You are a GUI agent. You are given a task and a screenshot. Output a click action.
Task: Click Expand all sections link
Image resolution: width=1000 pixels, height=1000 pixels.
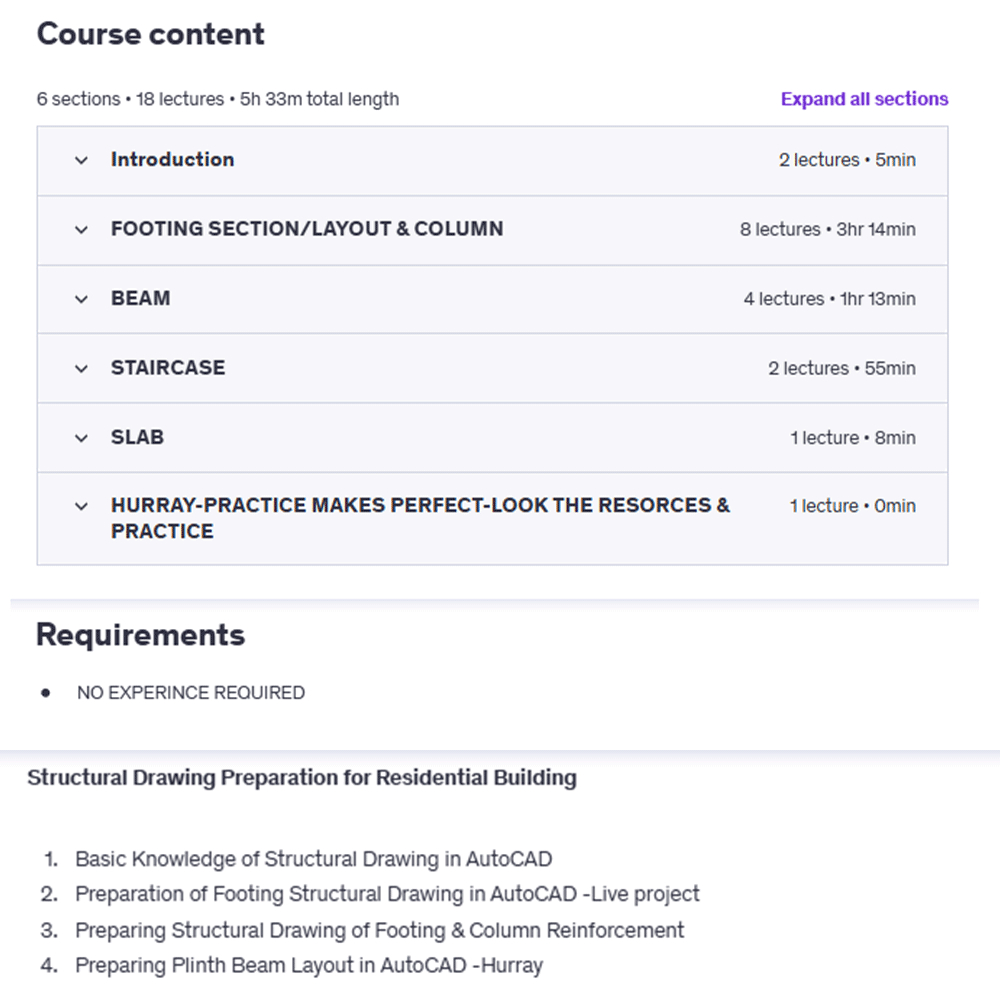coord(864,99)
